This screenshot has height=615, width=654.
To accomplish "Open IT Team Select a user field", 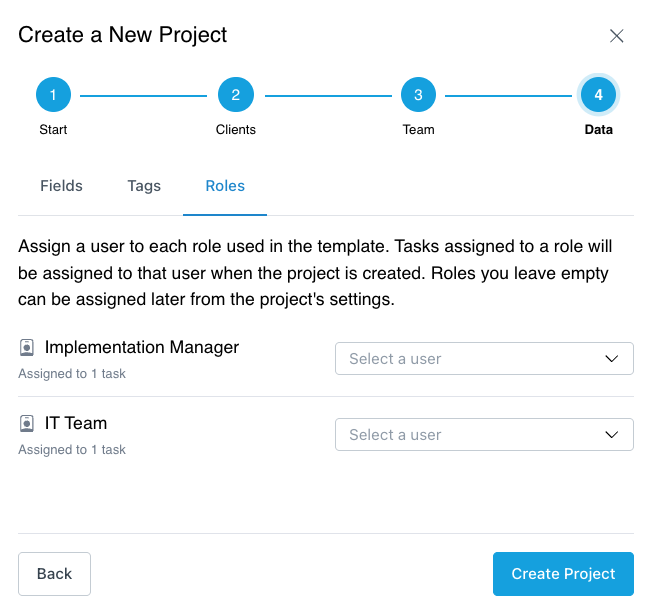I will pyautogui.click(x=484, y=435).
